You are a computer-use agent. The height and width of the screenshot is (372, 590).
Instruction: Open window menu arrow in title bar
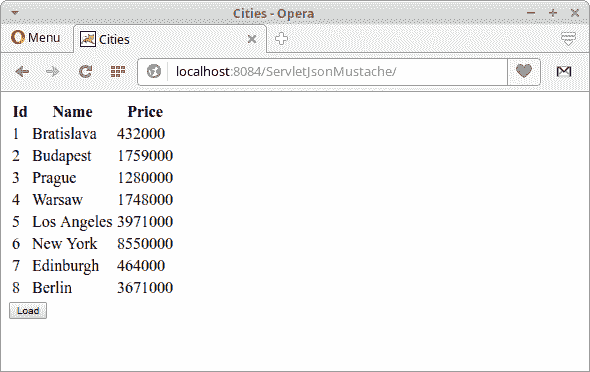click(x=15, y=13)
